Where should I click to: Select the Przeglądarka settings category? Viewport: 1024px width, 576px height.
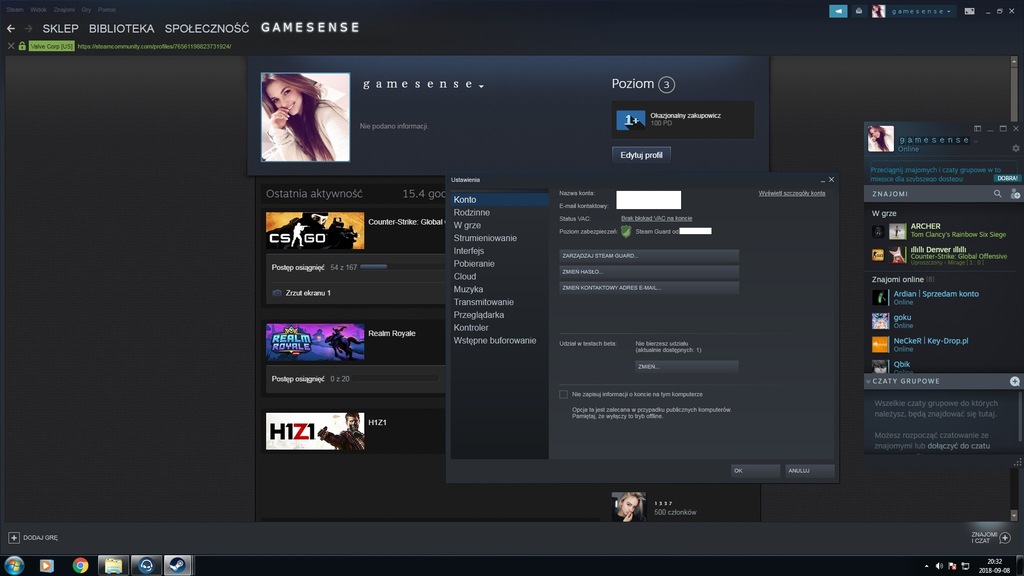[500, 315]
